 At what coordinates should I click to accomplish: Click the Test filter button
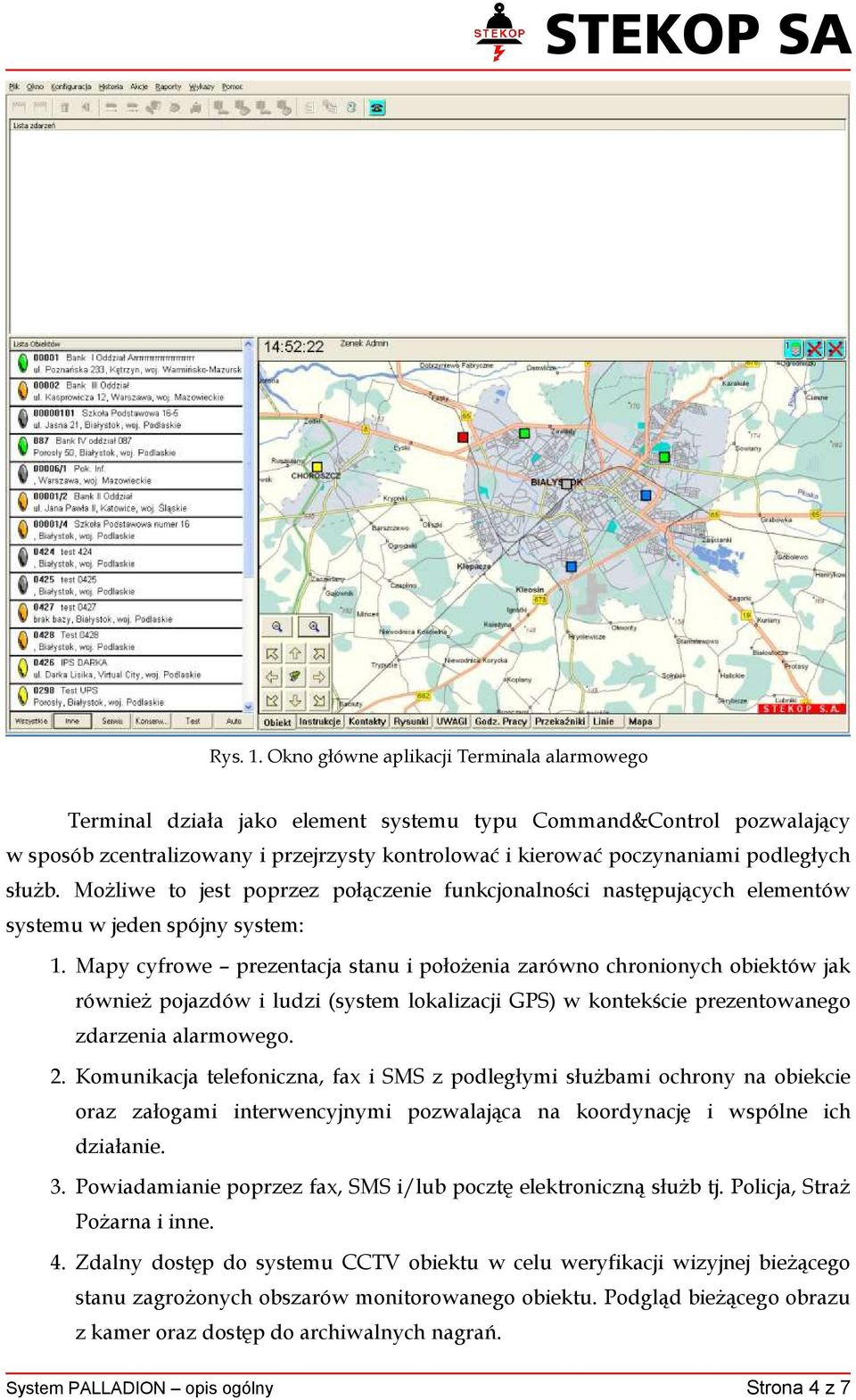coord(193,721)
